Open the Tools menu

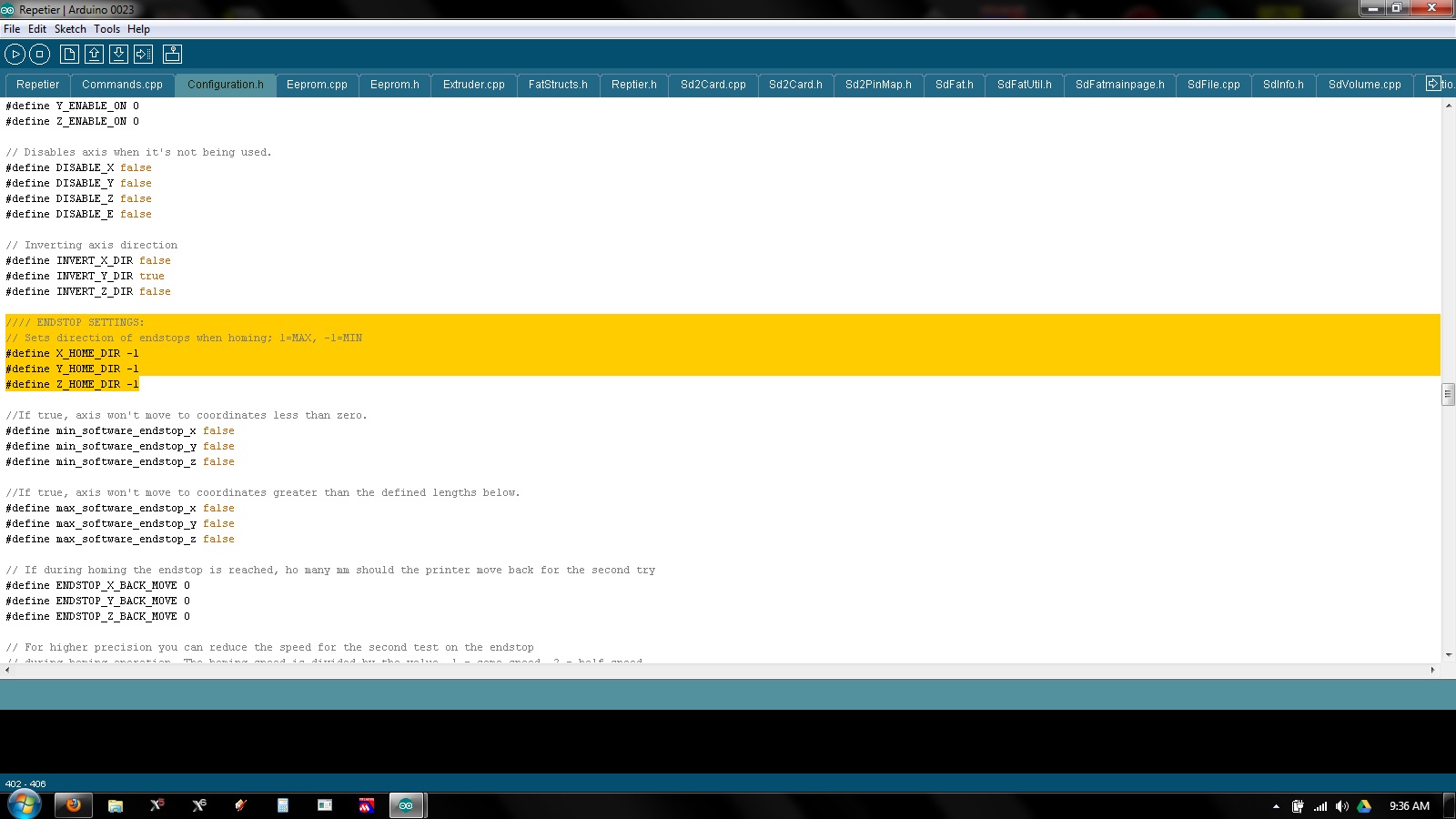click(106, 29)
